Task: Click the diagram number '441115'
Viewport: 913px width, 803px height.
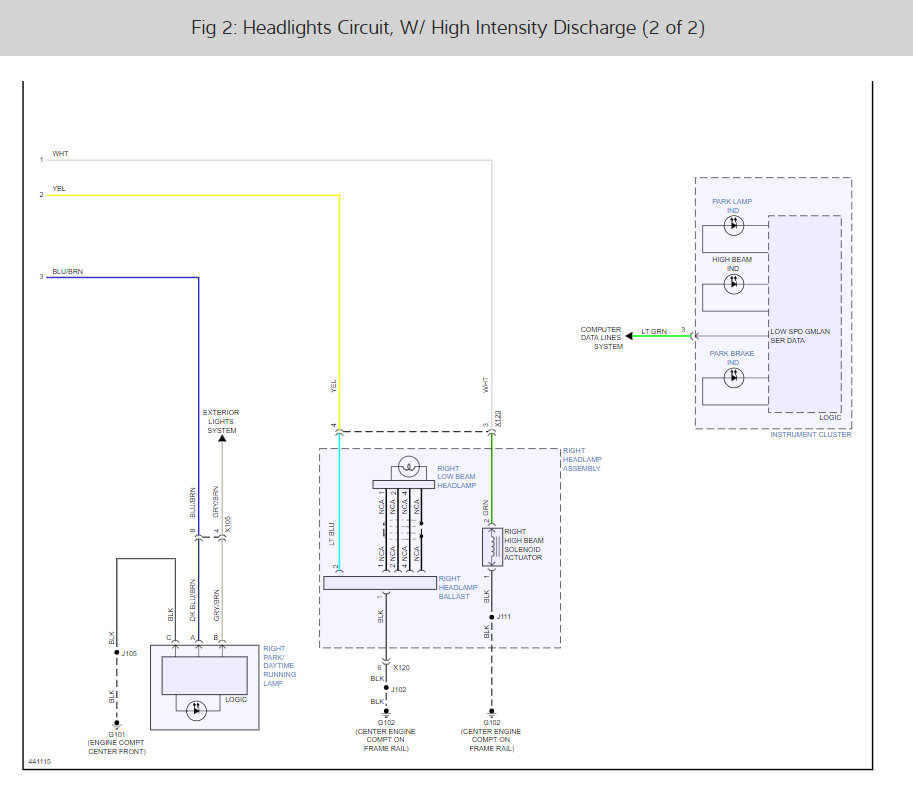Action: click(40, 762)
